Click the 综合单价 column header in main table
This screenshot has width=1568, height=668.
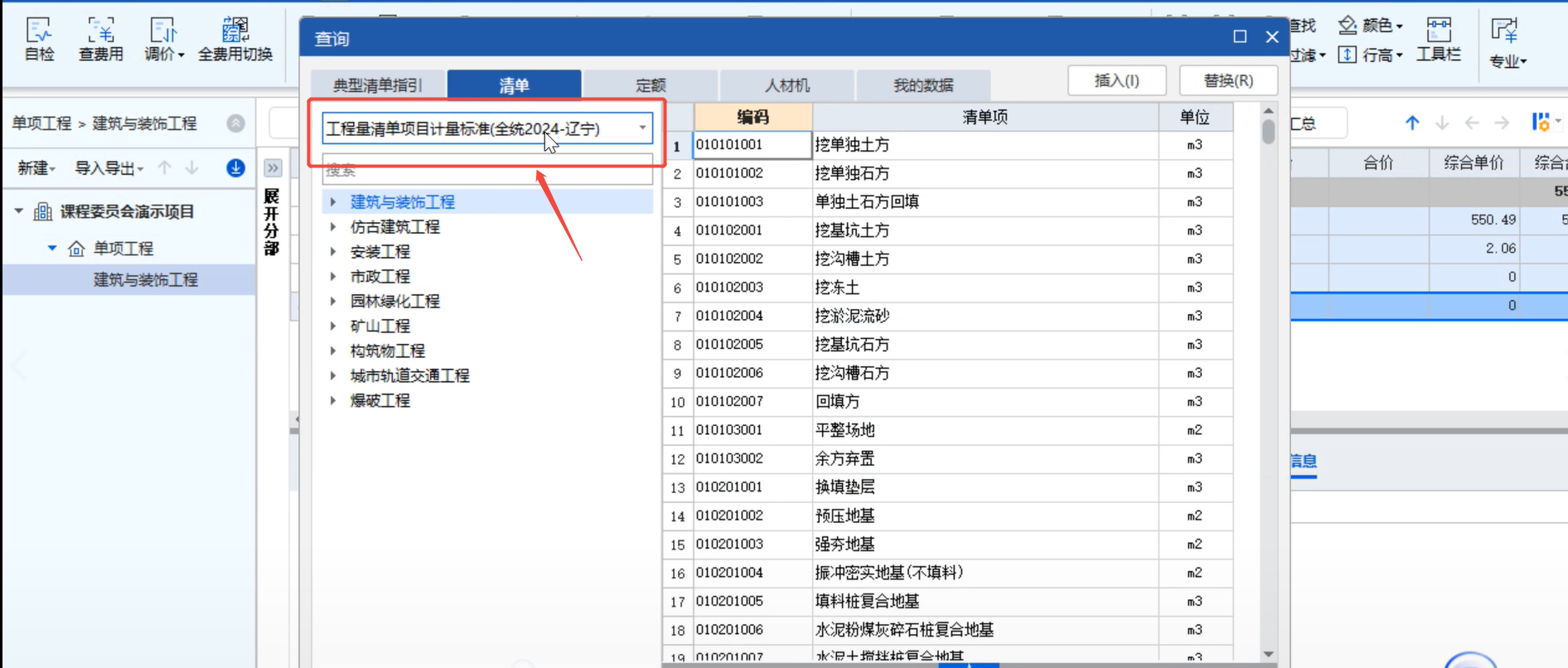(1474, 163)
